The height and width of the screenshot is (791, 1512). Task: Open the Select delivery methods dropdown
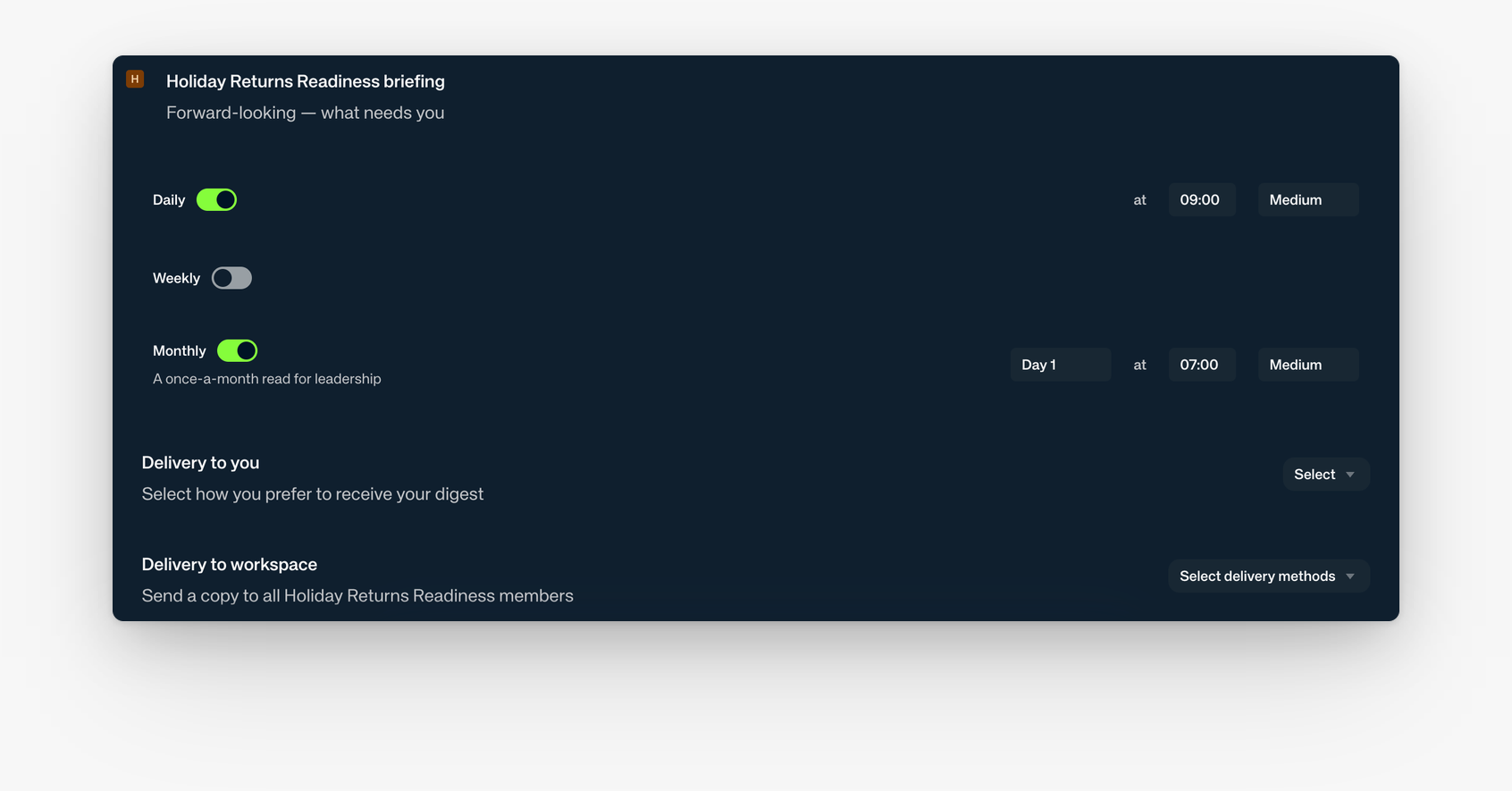(x=1269, y=576)
